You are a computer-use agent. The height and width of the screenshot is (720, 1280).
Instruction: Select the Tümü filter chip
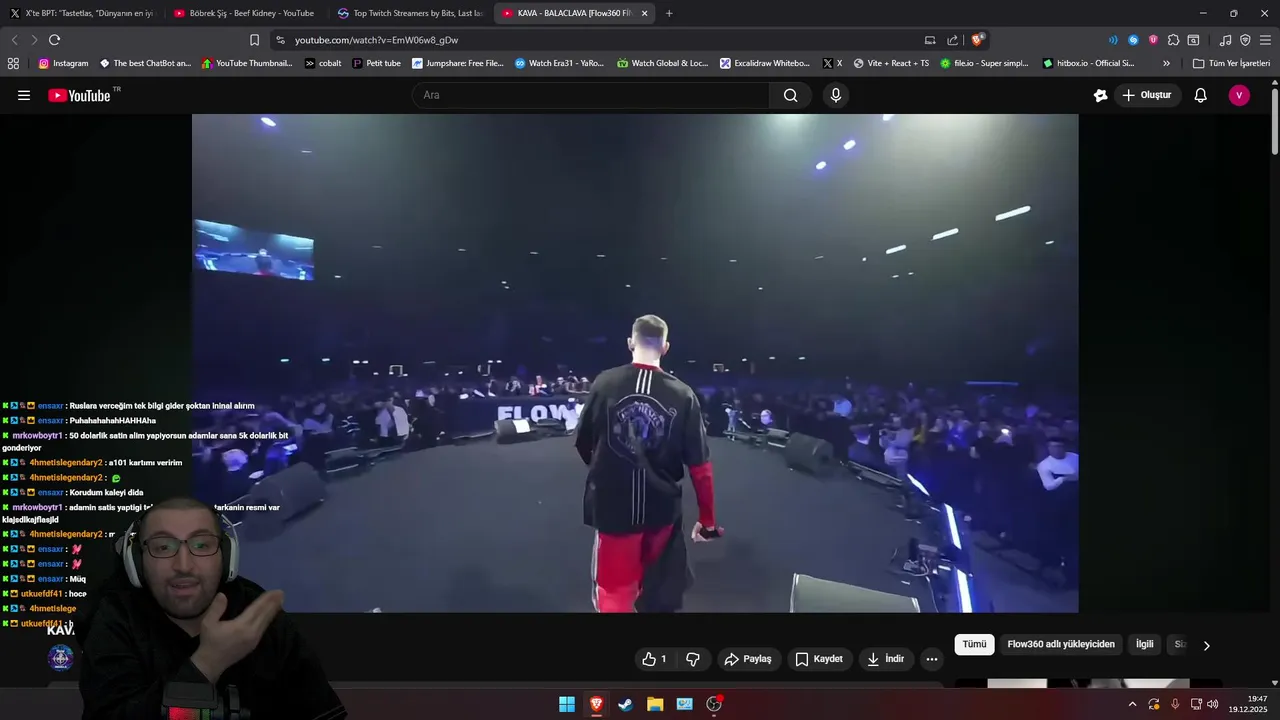[x=974, y=645]
